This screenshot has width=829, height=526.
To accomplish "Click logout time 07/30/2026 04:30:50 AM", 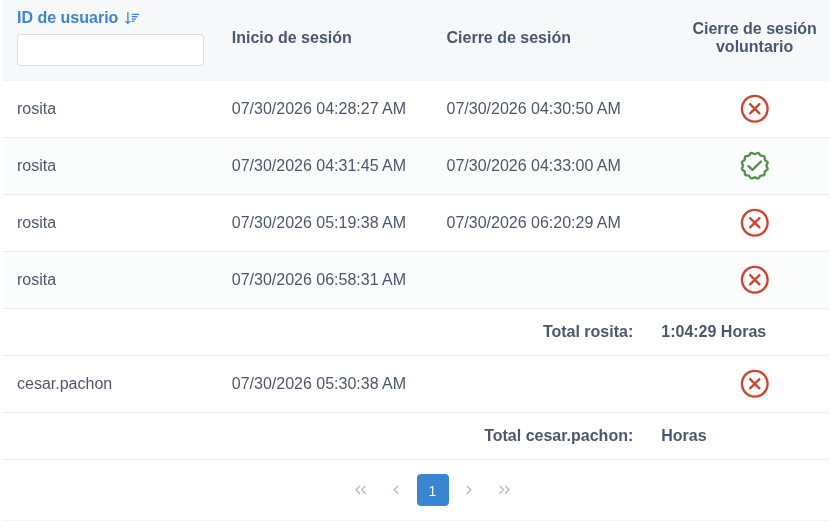I will 533,108.
